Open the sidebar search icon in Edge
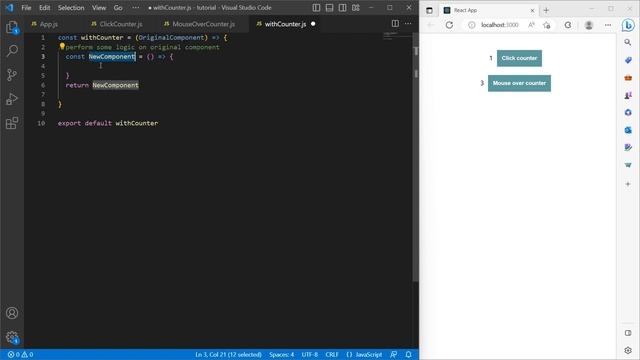The image size is (640, 360). (628, 42)
